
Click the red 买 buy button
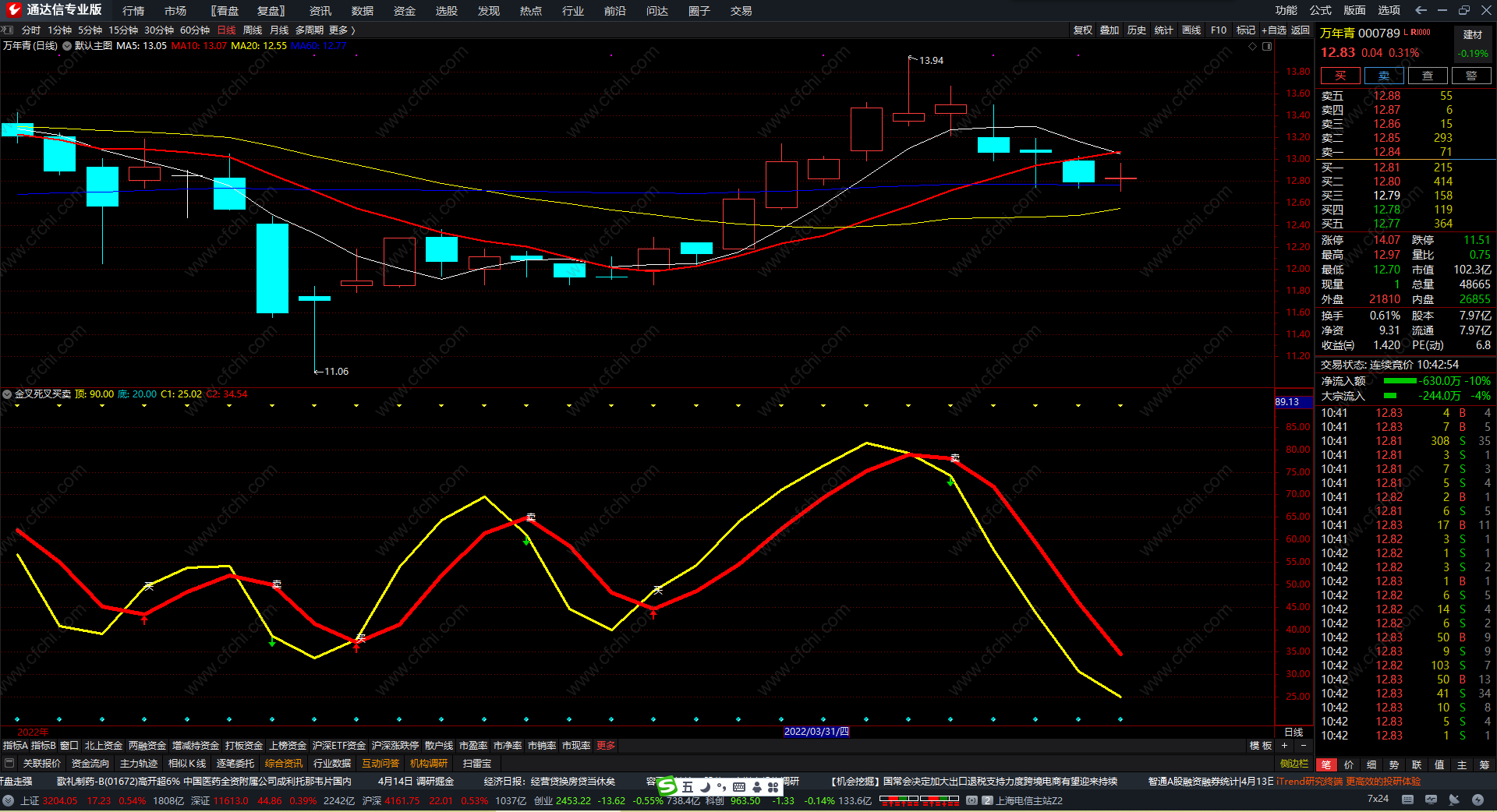coord(1340,76)
